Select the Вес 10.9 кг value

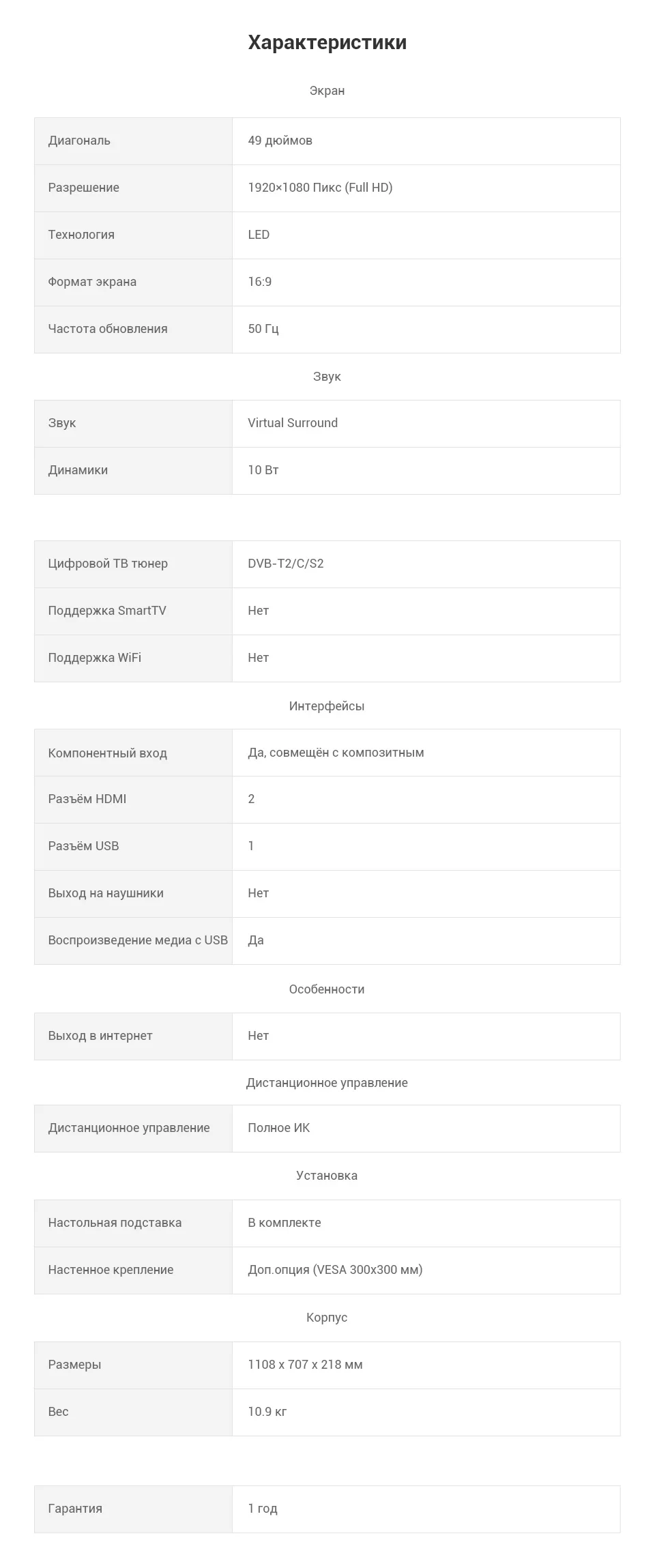point(267,1412)
